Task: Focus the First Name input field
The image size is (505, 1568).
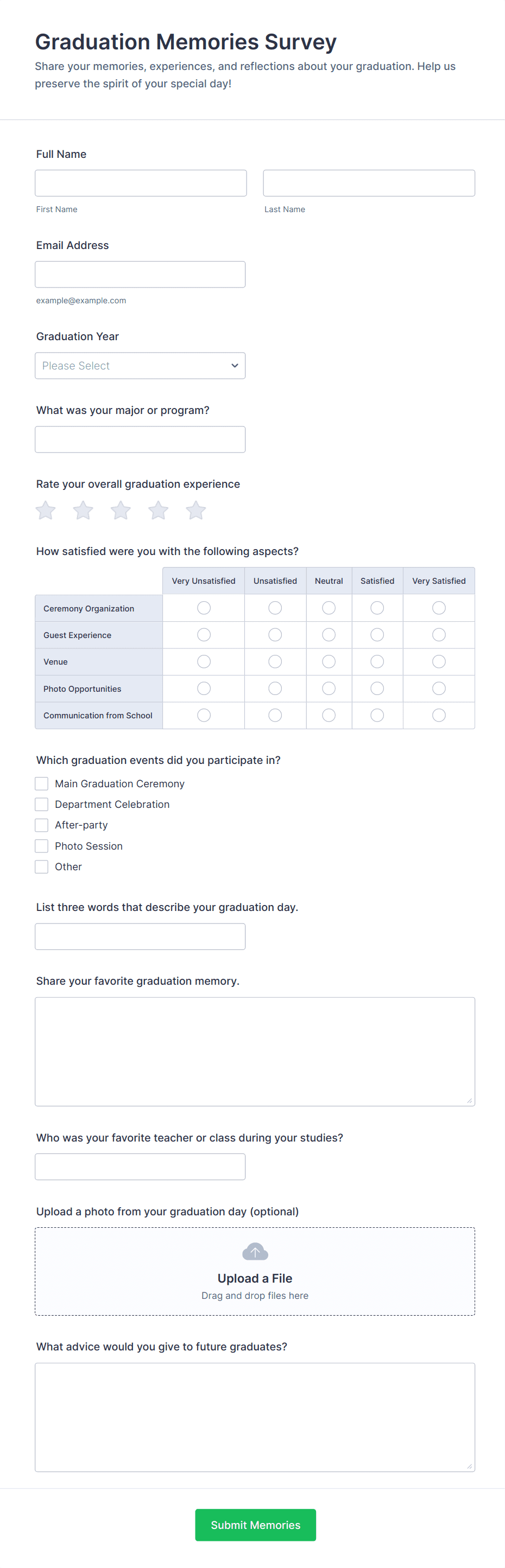Action: click(x=141, y=183)
